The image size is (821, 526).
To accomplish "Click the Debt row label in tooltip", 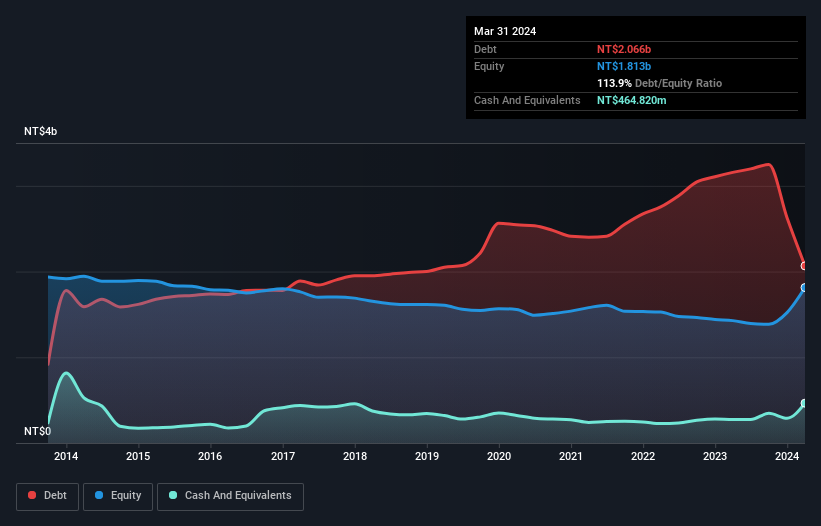I will point(485,49).
